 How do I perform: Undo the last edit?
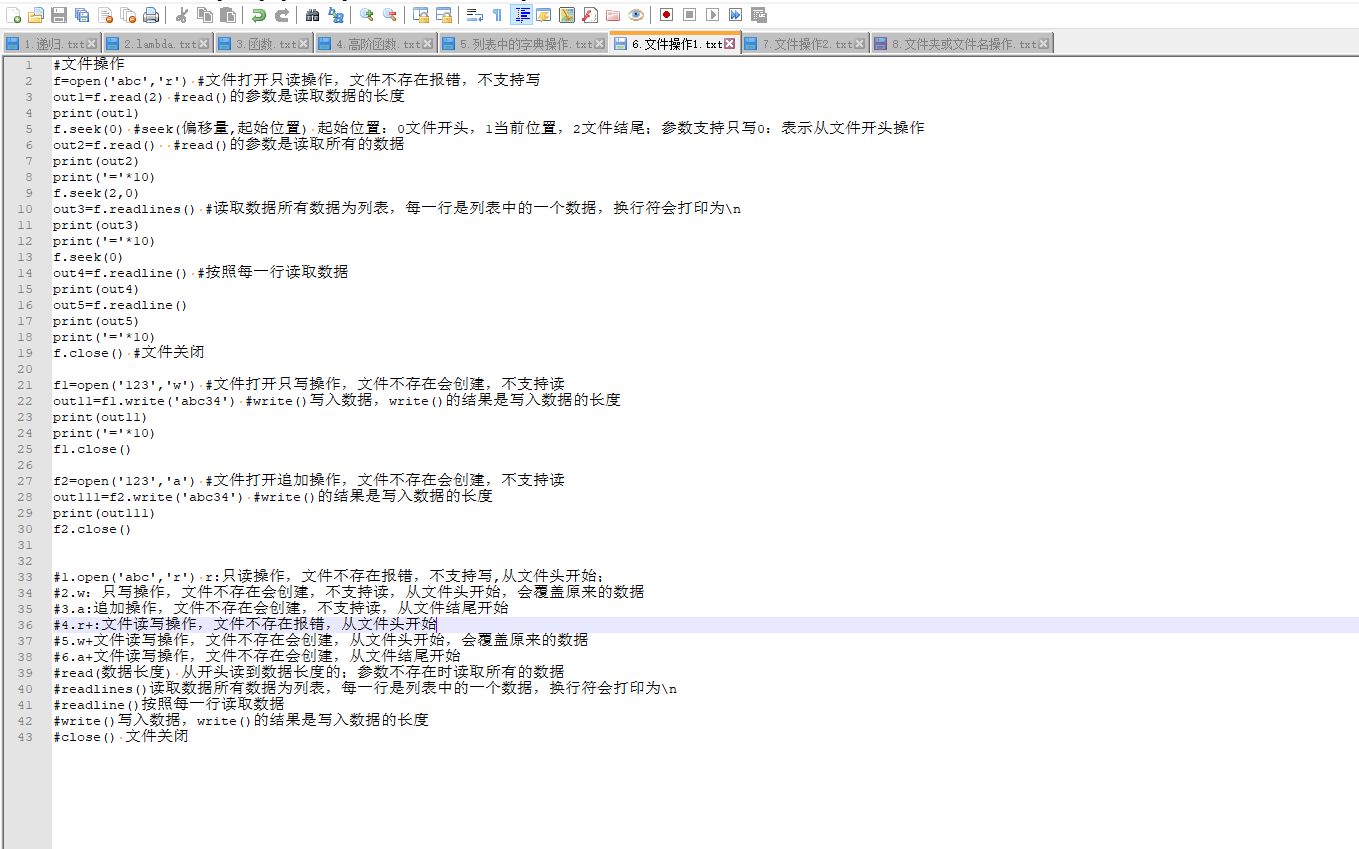[258, 15]
